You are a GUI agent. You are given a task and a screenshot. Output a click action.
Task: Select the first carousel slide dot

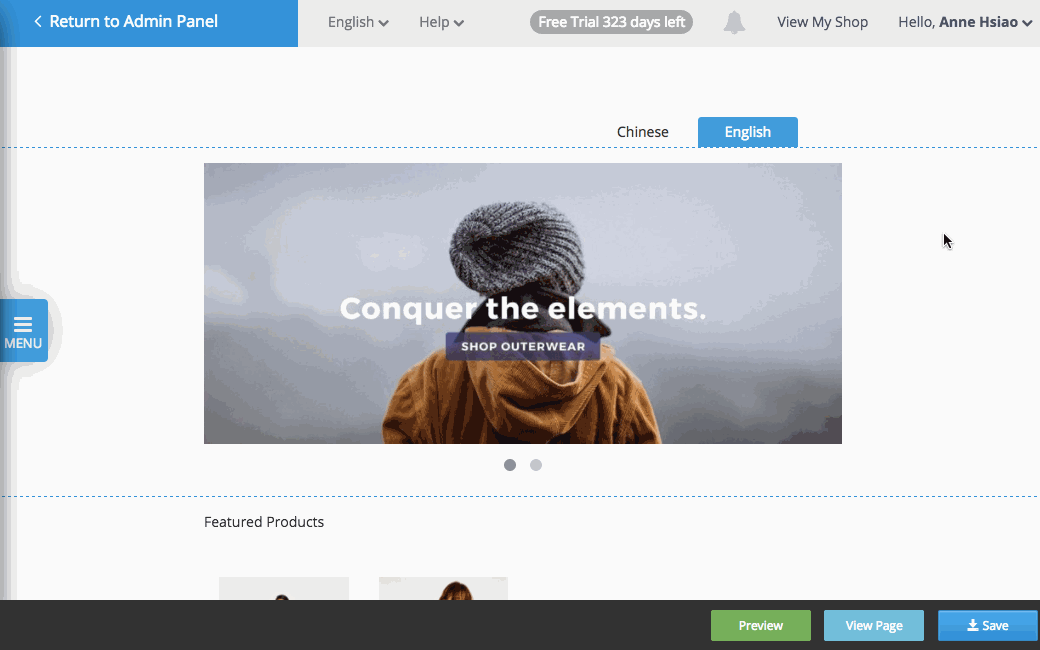pyautogui.click(x=509, y=465)
